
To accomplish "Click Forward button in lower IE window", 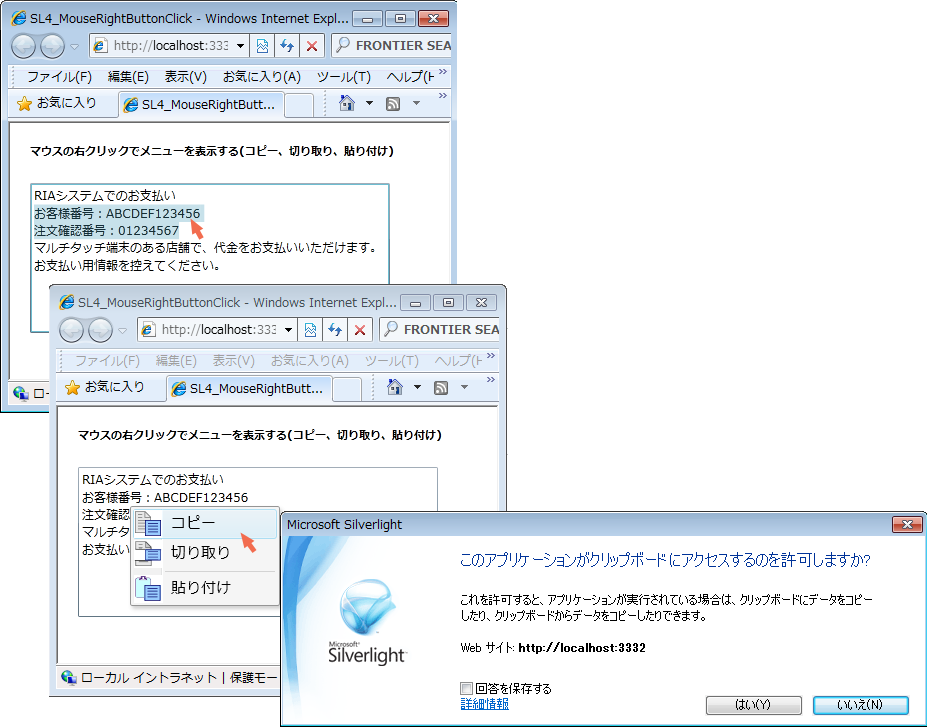I will coord(100,330).
